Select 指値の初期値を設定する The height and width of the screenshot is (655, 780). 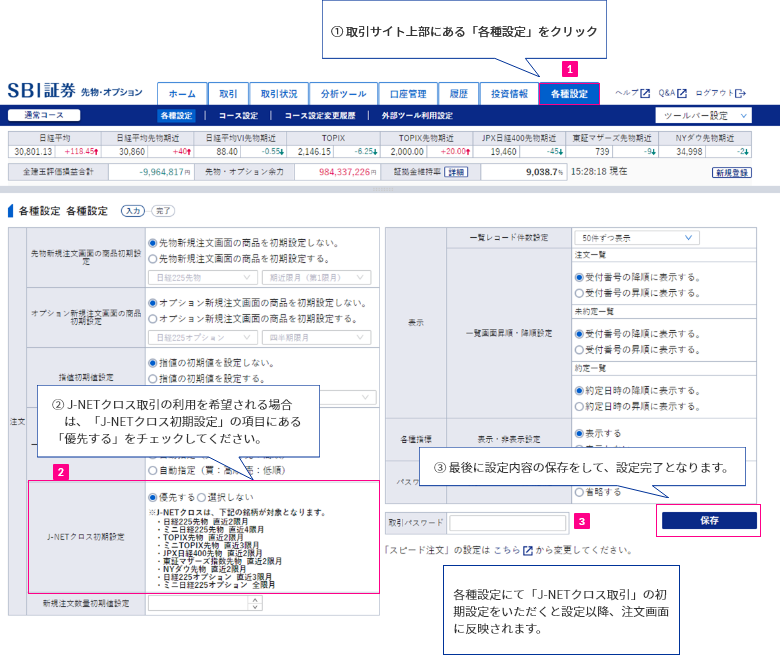point(153,379)
